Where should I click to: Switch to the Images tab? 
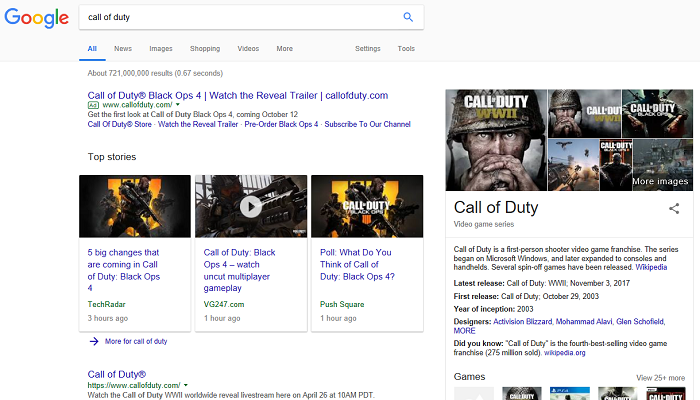(161, 49)
